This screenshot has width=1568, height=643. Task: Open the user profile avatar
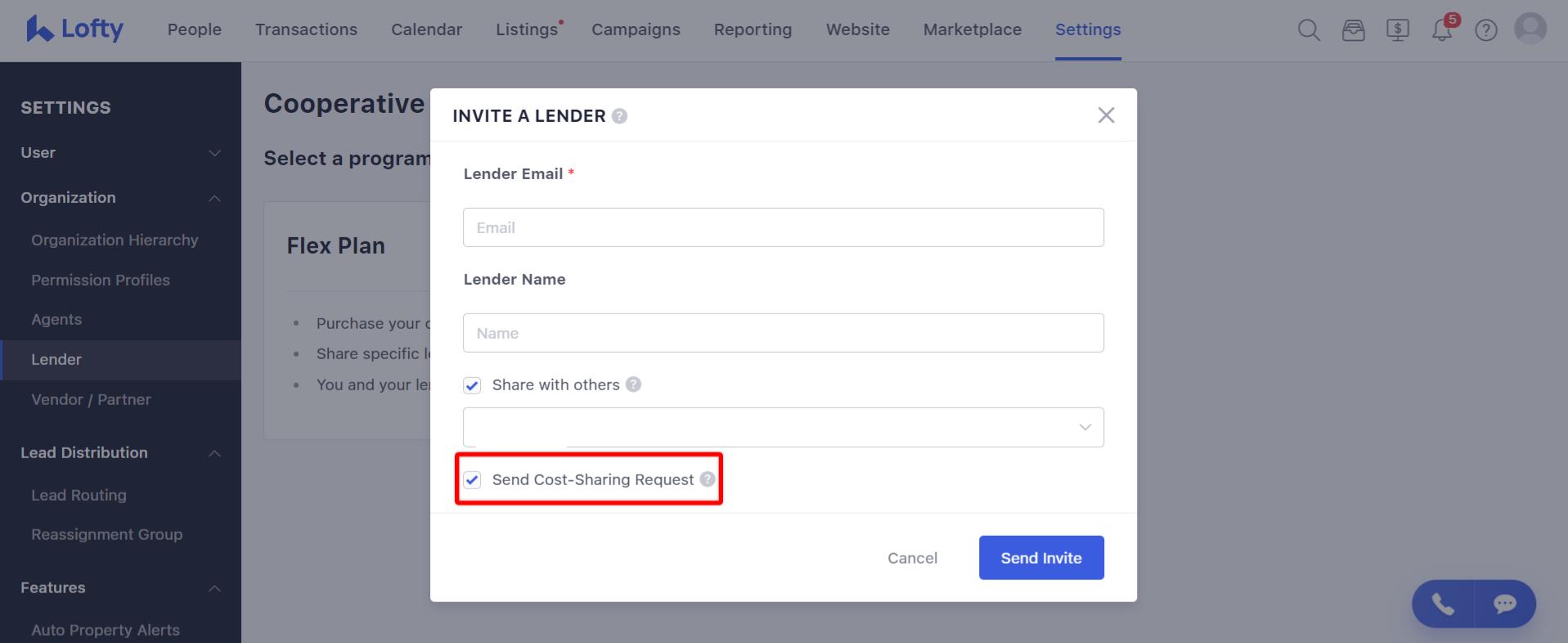click(1530, 29)
